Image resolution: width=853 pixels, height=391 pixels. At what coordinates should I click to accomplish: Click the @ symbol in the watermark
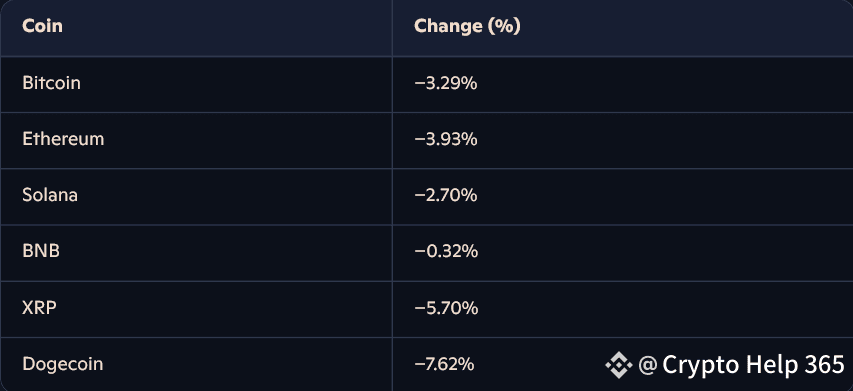pos(647,365)
